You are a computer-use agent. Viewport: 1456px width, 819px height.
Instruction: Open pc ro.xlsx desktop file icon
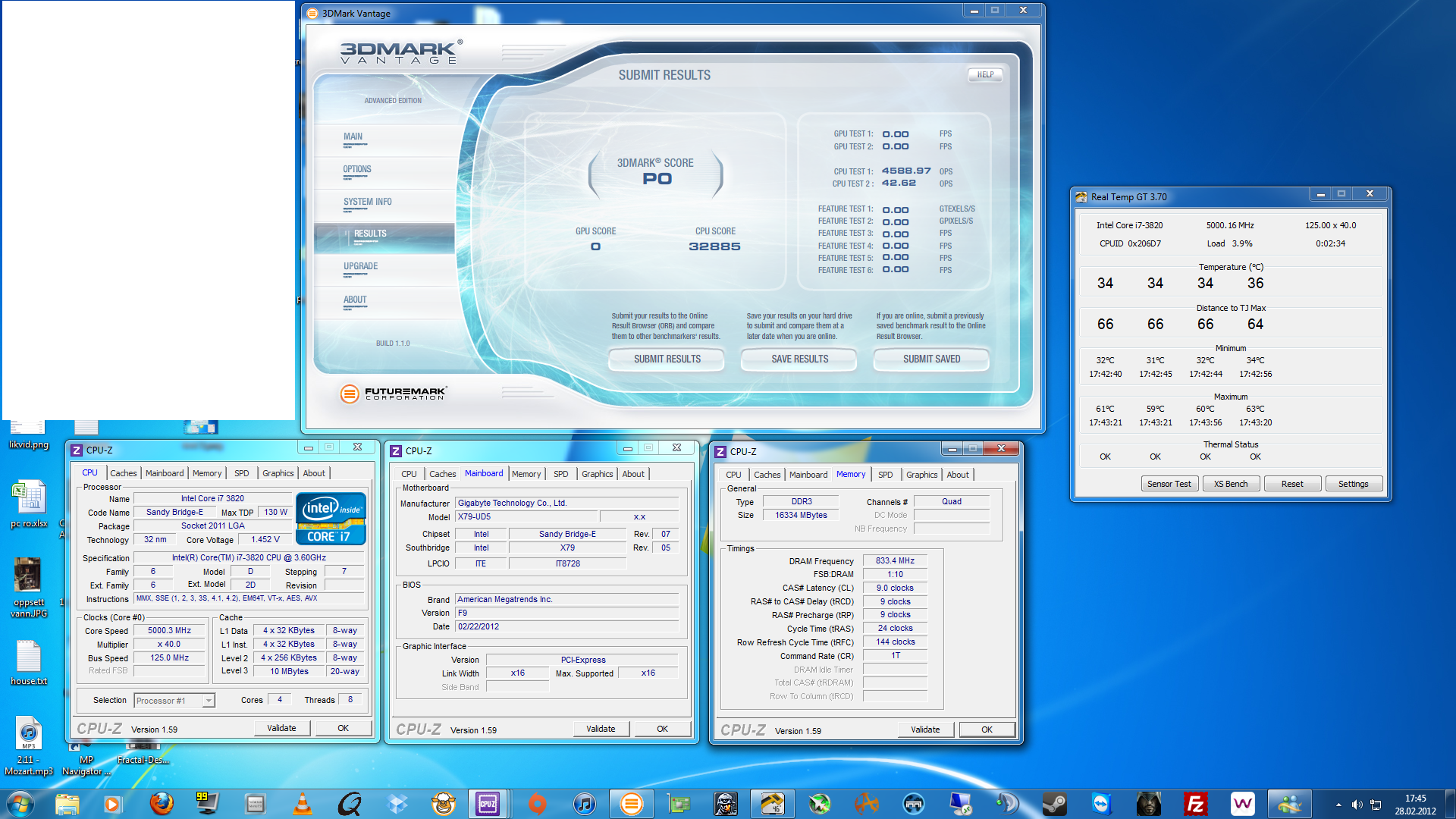[29, 504]
